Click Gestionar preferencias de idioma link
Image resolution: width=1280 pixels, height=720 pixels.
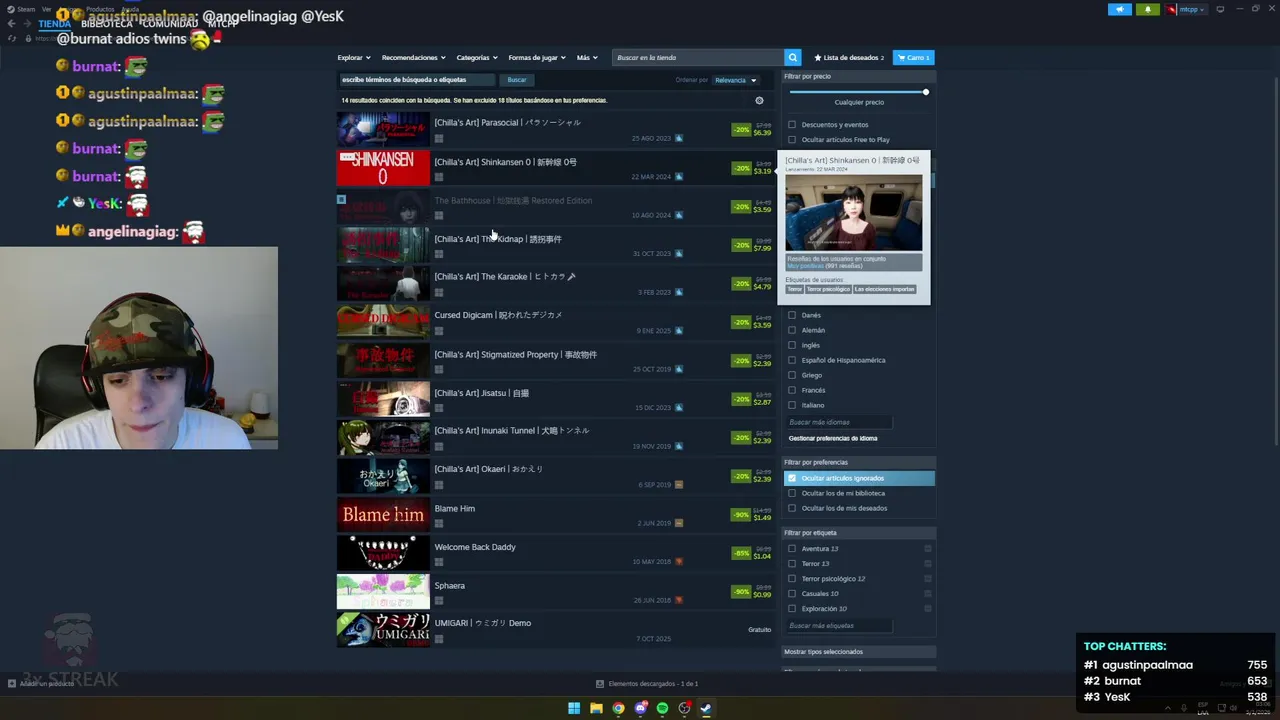[833, 438]
